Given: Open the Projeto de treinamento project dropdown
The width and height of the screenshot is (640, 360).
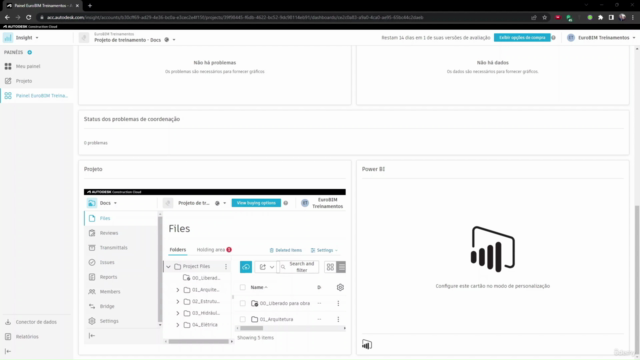Looking at the screenshot, I should pos(174,40).
